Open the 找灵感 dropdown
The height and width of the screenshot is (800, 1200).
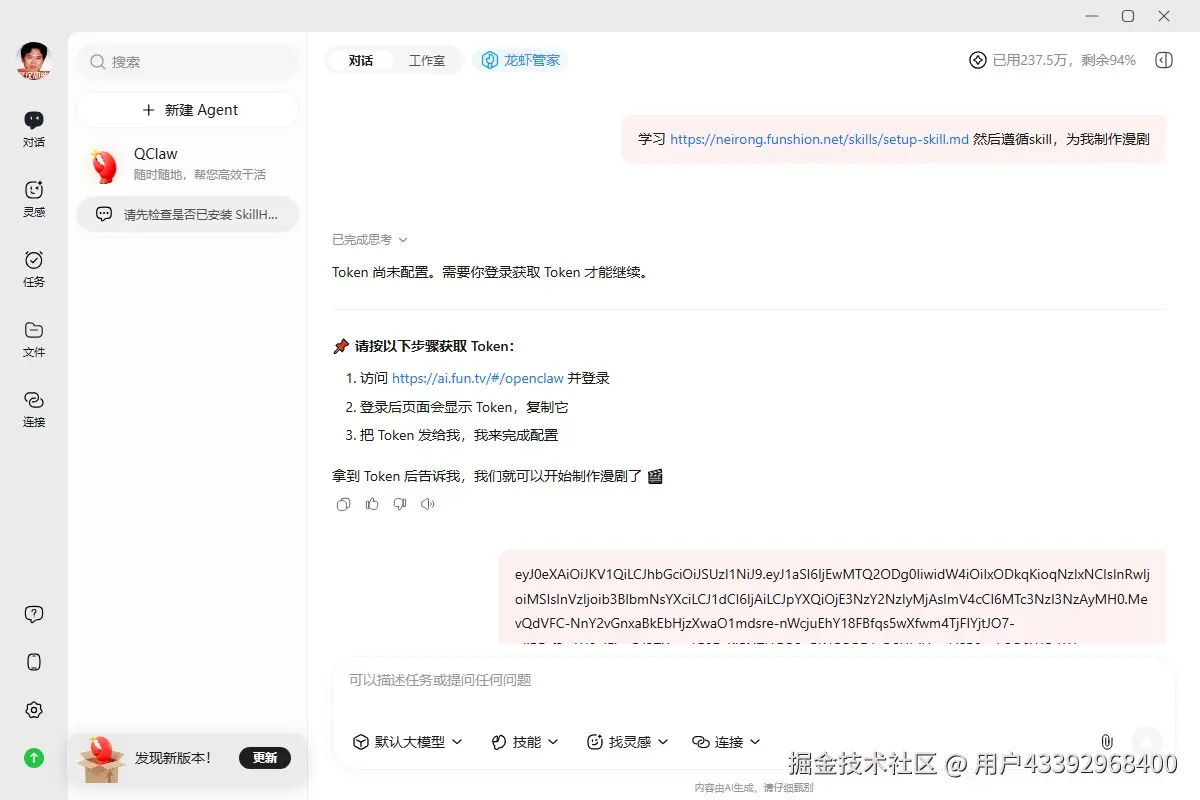627,742
